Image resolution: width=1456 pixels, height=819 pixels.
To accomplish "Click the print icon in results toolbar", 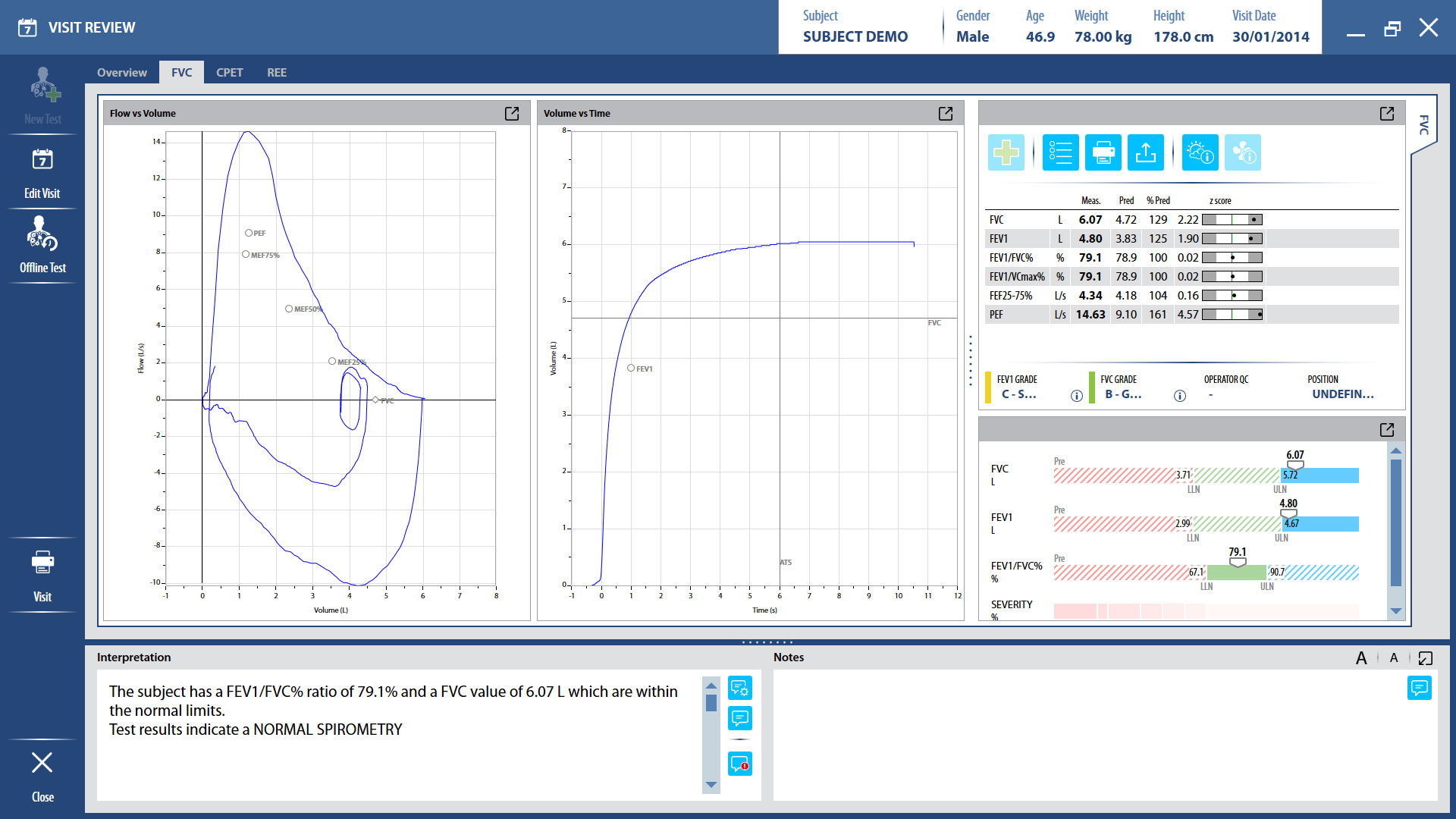I will tap(1103, 152).
